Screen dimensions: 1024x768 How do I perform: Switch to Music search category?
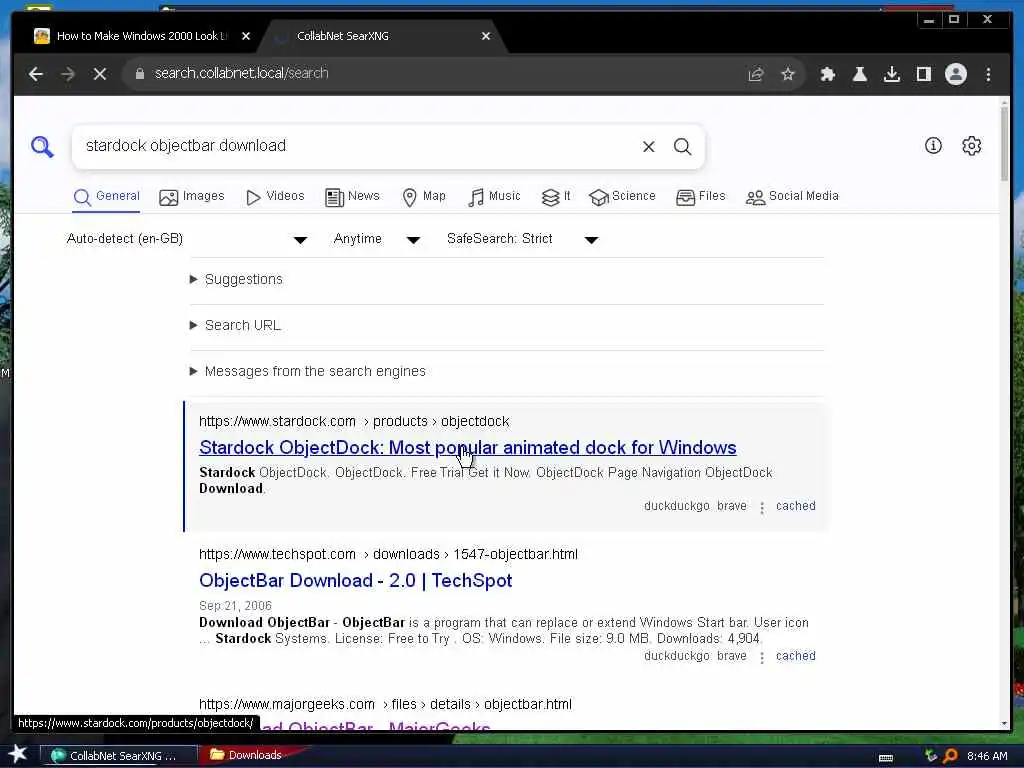(494, 197)
